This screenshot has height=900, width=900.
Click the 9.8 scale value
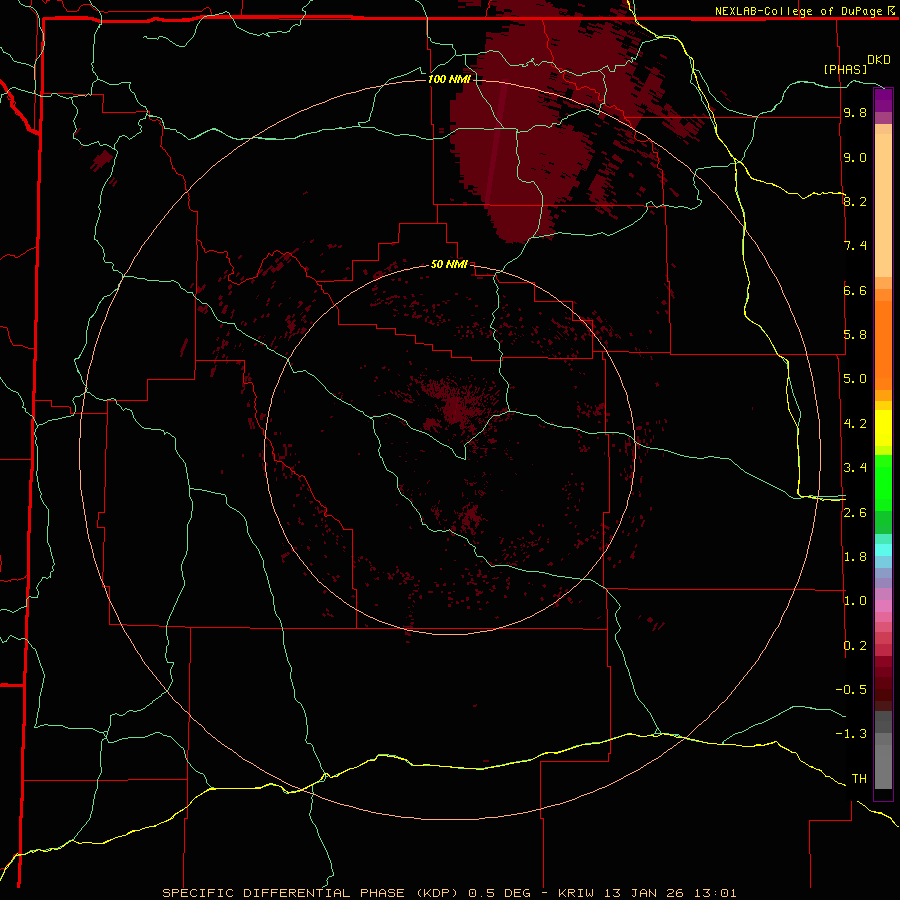pos(855,112)
